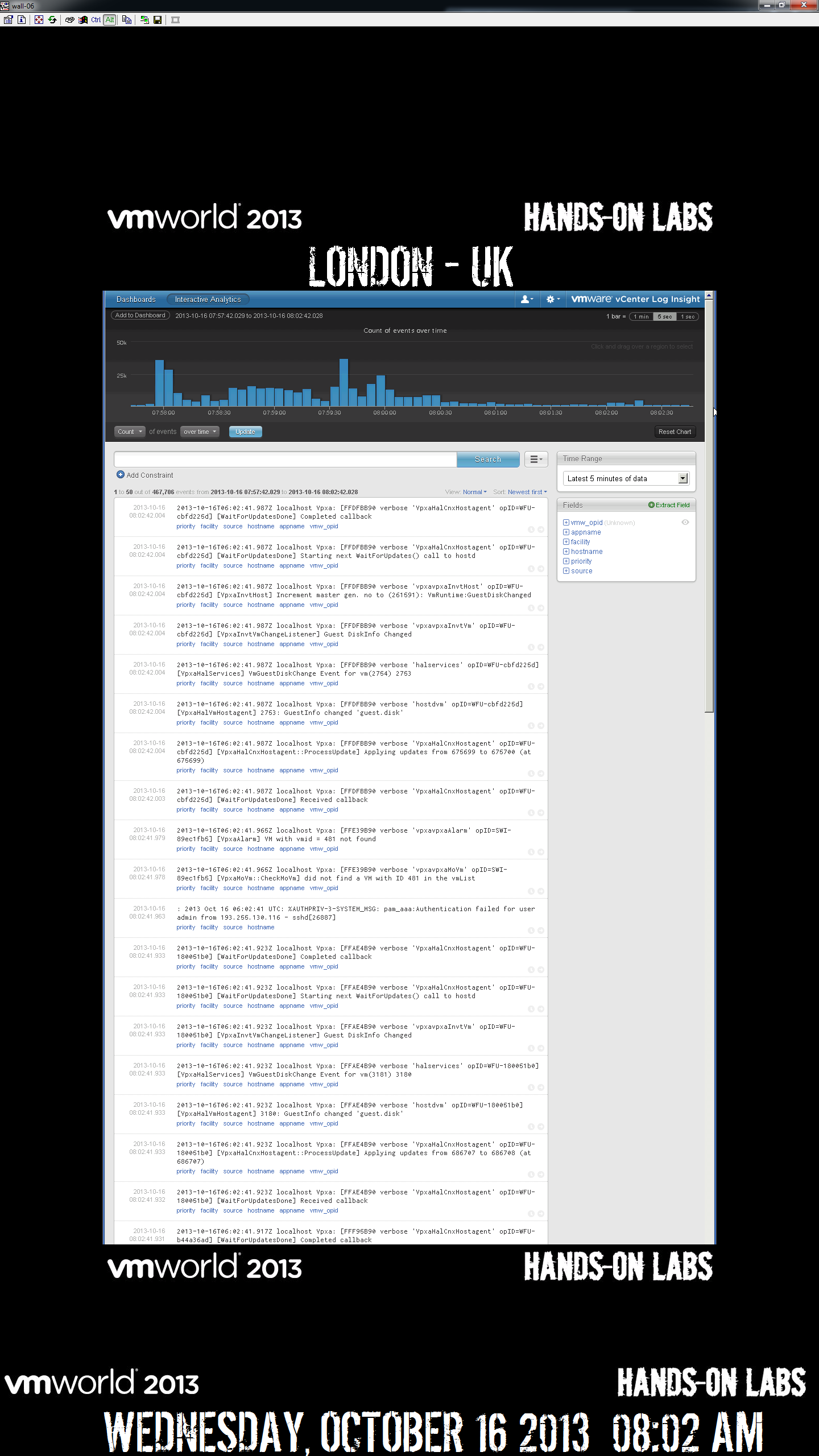819x1456 pixels.
Task: Click the Add to Dashboard button
Action: coord(140,315)
